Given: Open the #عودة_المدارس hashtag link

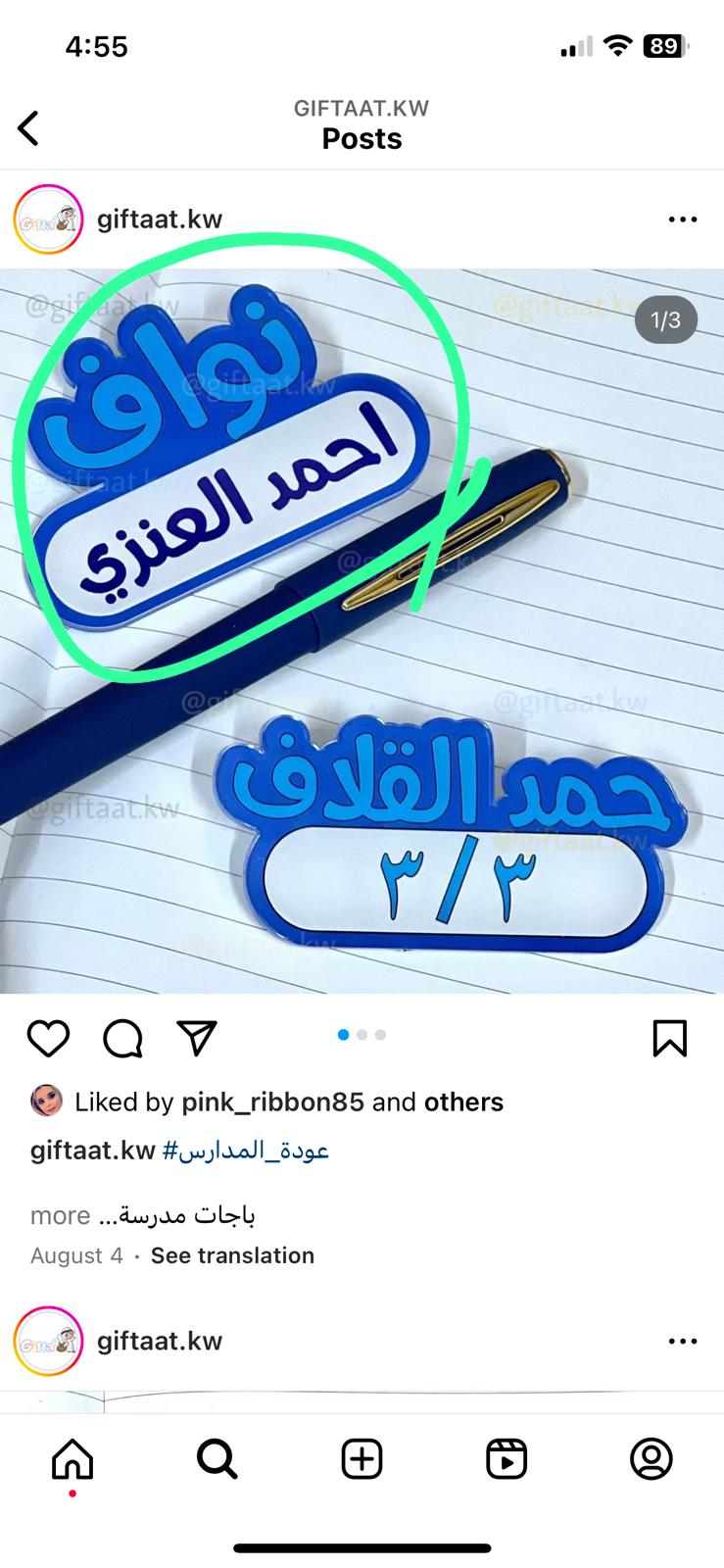Looking at the screenshot, I should click(245, 1151).
